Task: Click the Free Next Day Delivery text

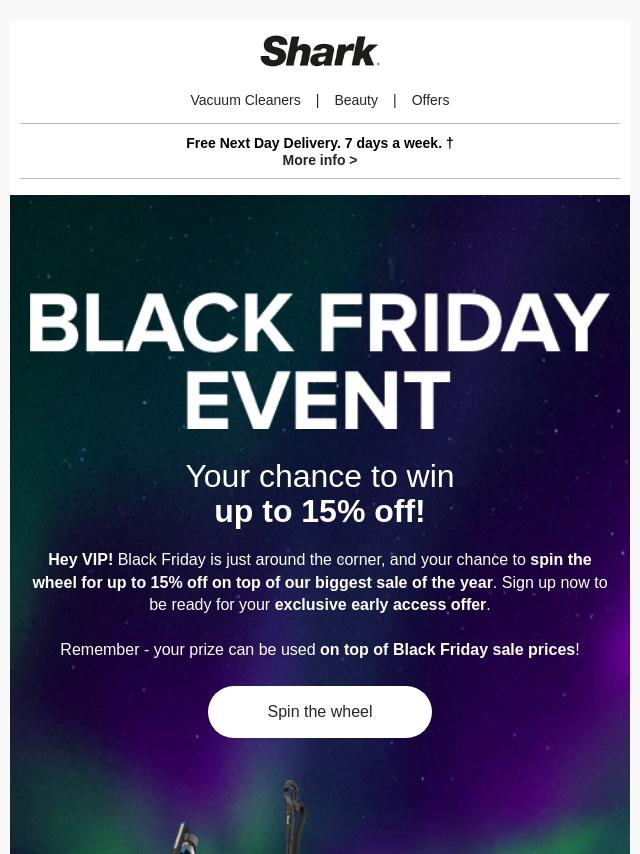Action: (313, 143)
